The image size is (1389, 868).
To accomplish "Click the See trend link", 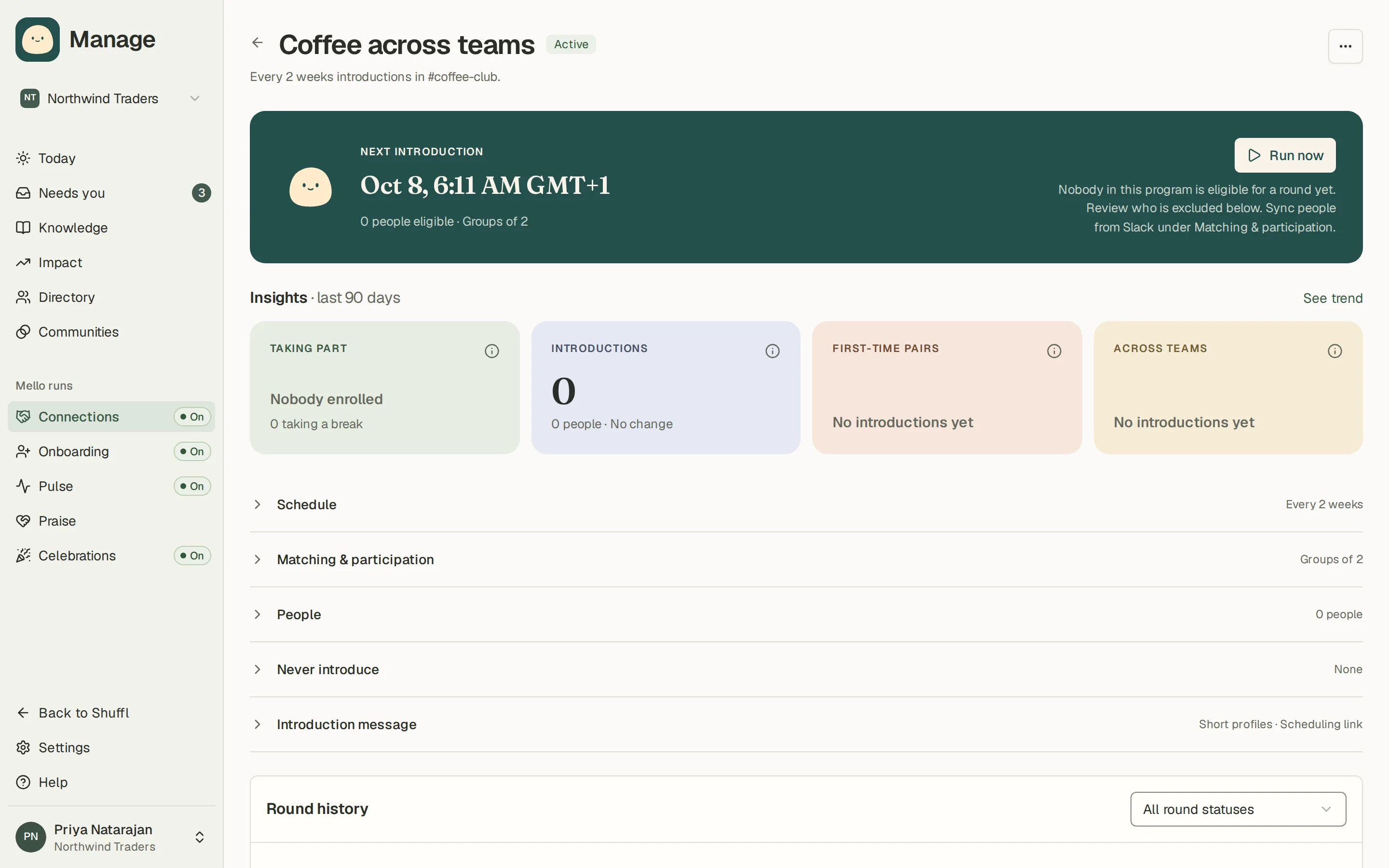I will click(x=1332, y=298).
